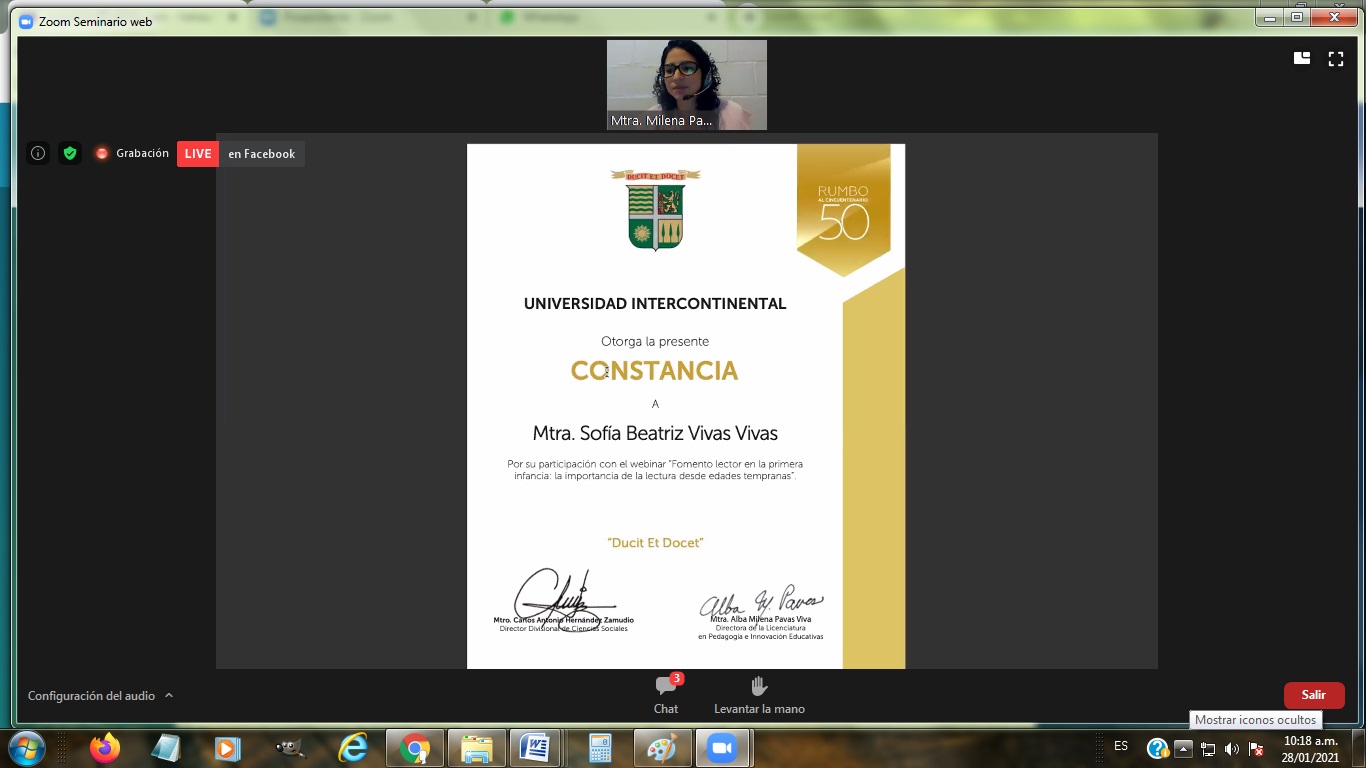This screenshot has width=1366, height=768.
Task: Open Configuración del audio settings
Action: pos(91,695)
